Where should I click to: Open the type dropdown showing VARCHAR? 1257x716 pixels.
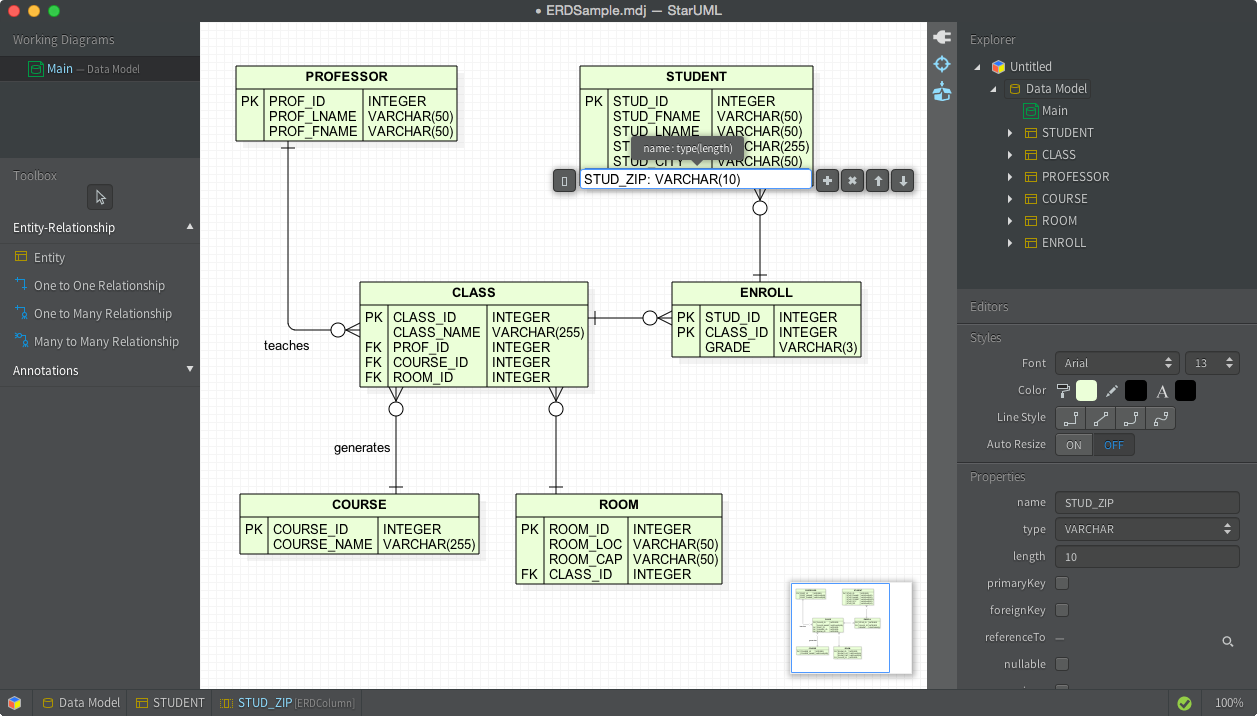(1146, 529)
